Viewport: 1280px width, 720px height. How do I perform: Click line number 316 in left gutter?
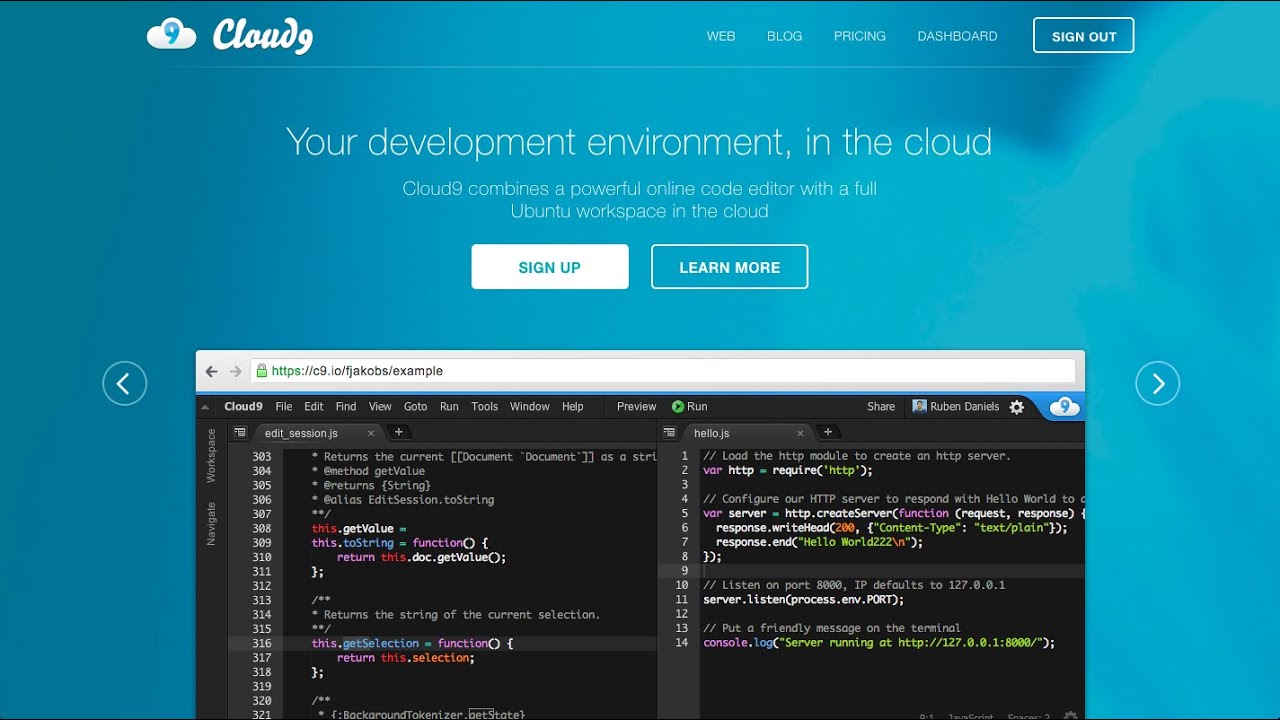262,643
